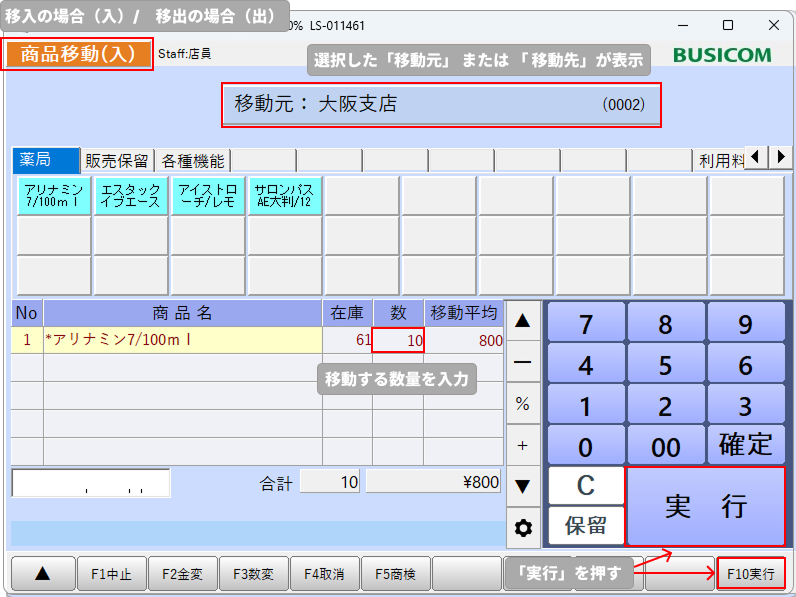Click the quantity cell showing 10
This screenshot has height=597, width=796.
point(398,340)
